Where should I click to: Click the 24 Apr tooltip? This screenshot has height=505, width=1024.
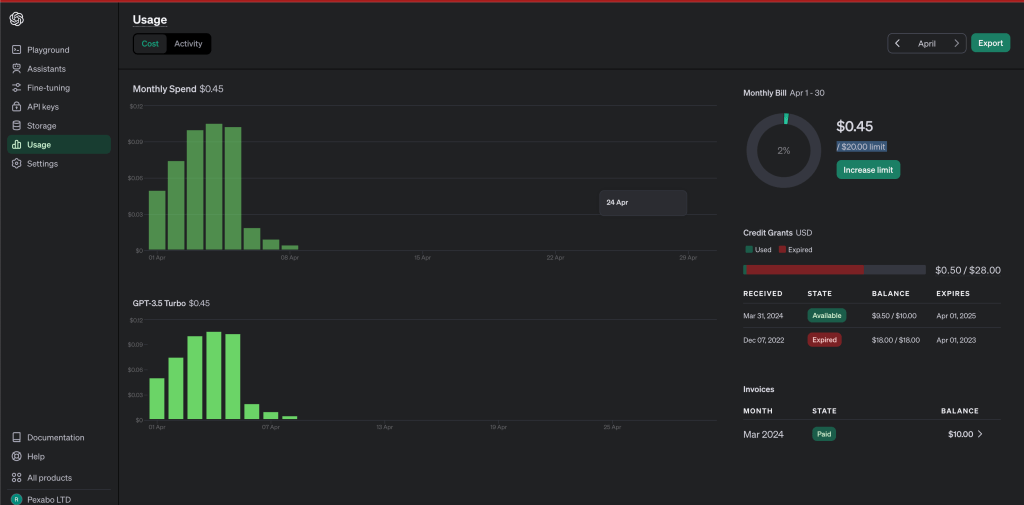click(x=643, y=203)
